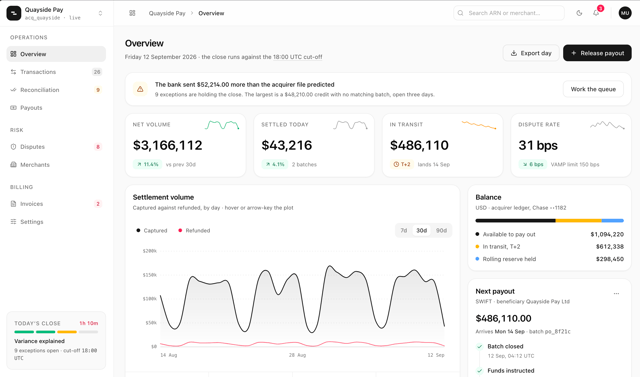Open Reconciliation in the sidebar
Screen dimensions: 640x377
(56, 90)
